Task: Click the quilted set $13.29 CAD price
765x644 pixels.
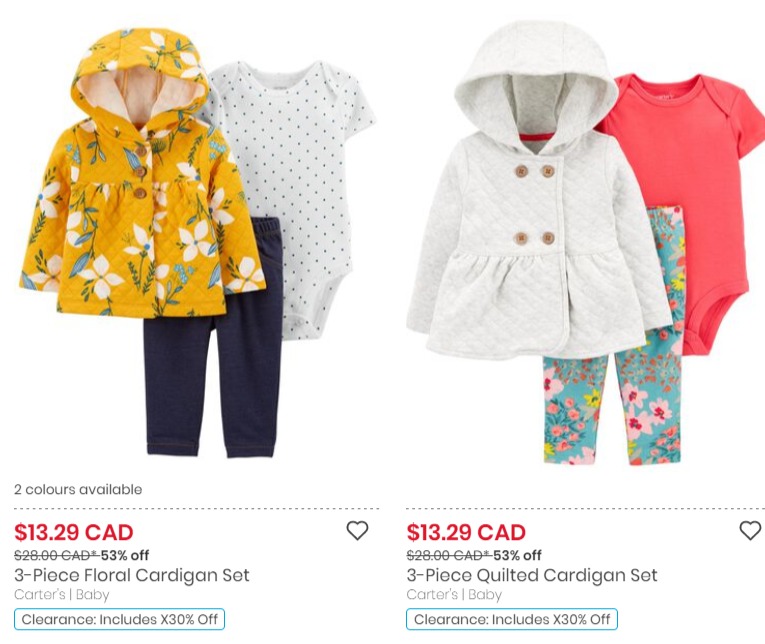Action: (466, 532)
